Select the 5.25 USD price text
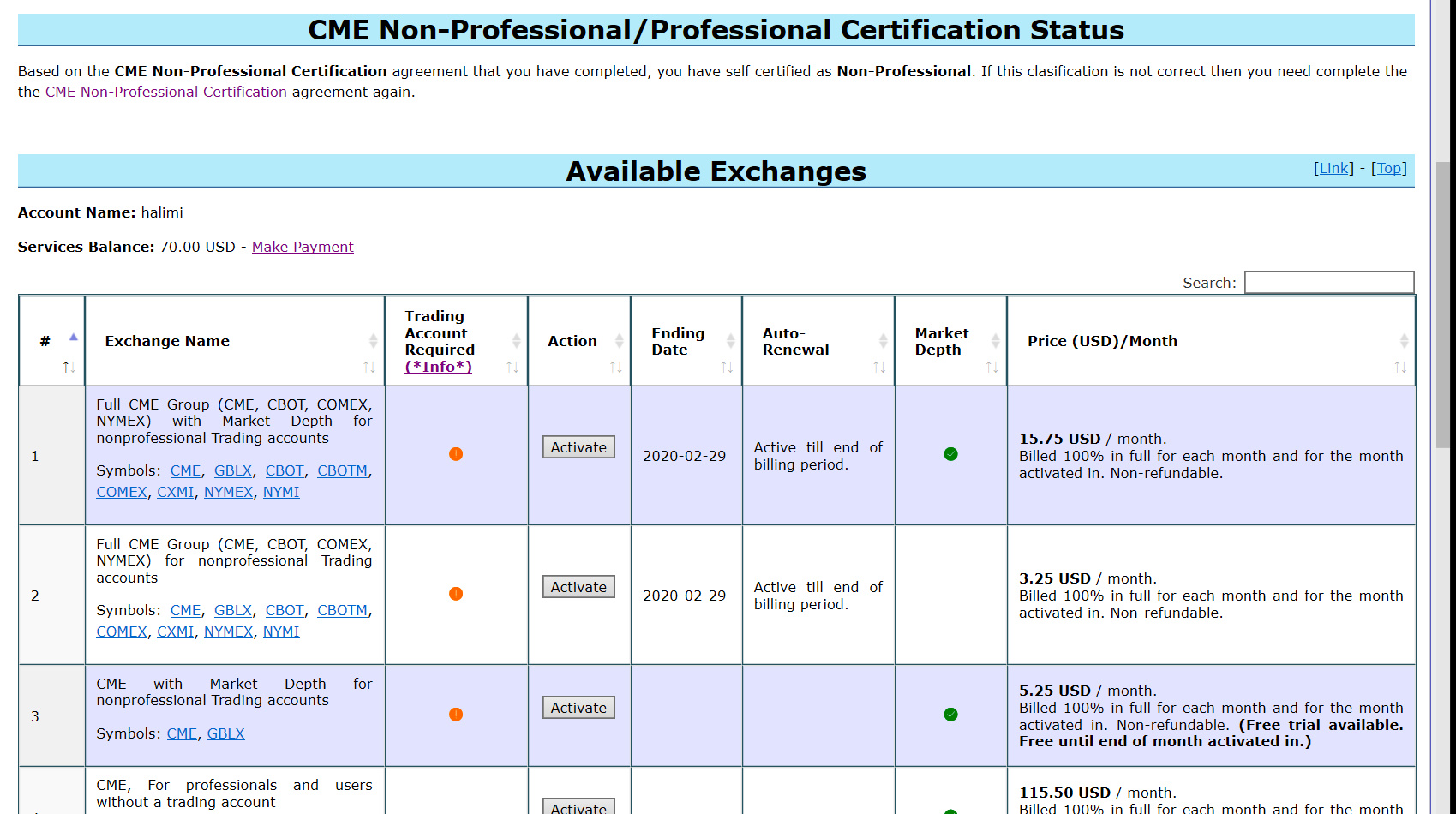 pyautogui.click(x=1055, y=691)
